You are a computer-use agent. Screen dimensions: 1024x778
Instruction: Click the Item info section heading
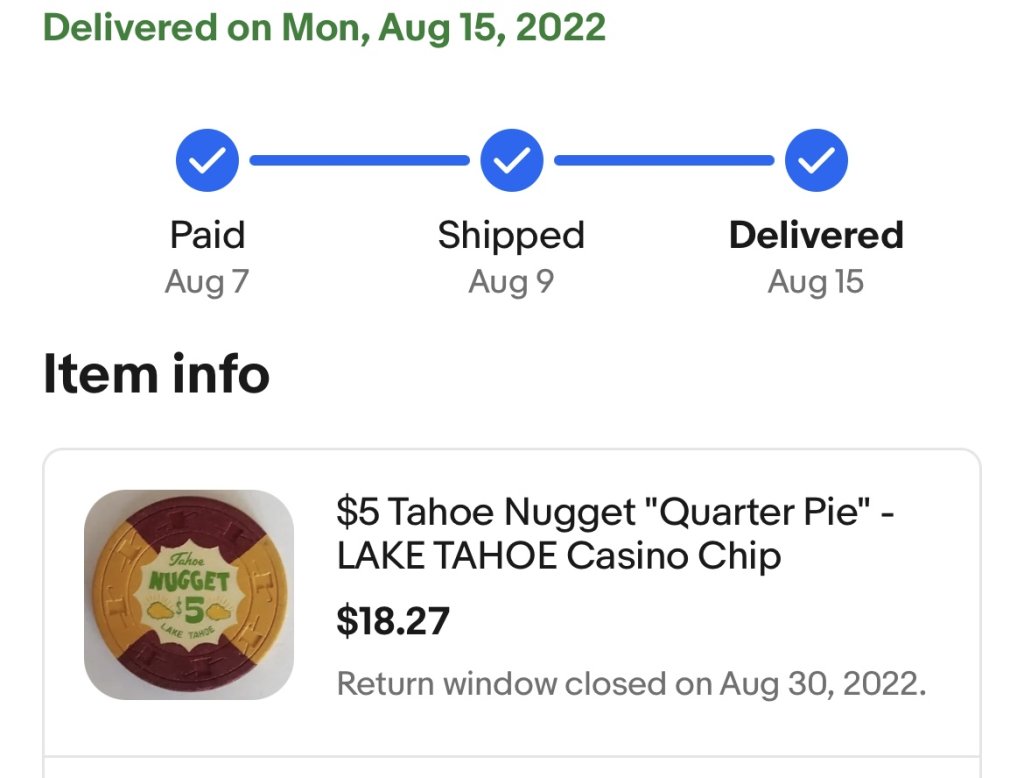pos(156,374)
